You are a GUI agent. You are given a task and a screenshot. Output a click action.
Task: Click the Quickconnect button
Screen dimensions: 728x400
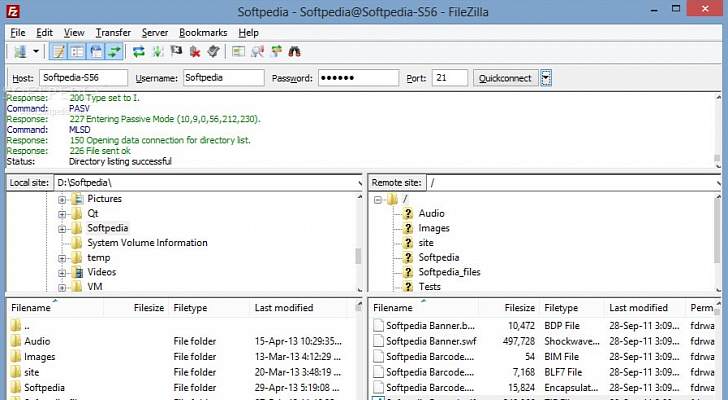[505, 78]
